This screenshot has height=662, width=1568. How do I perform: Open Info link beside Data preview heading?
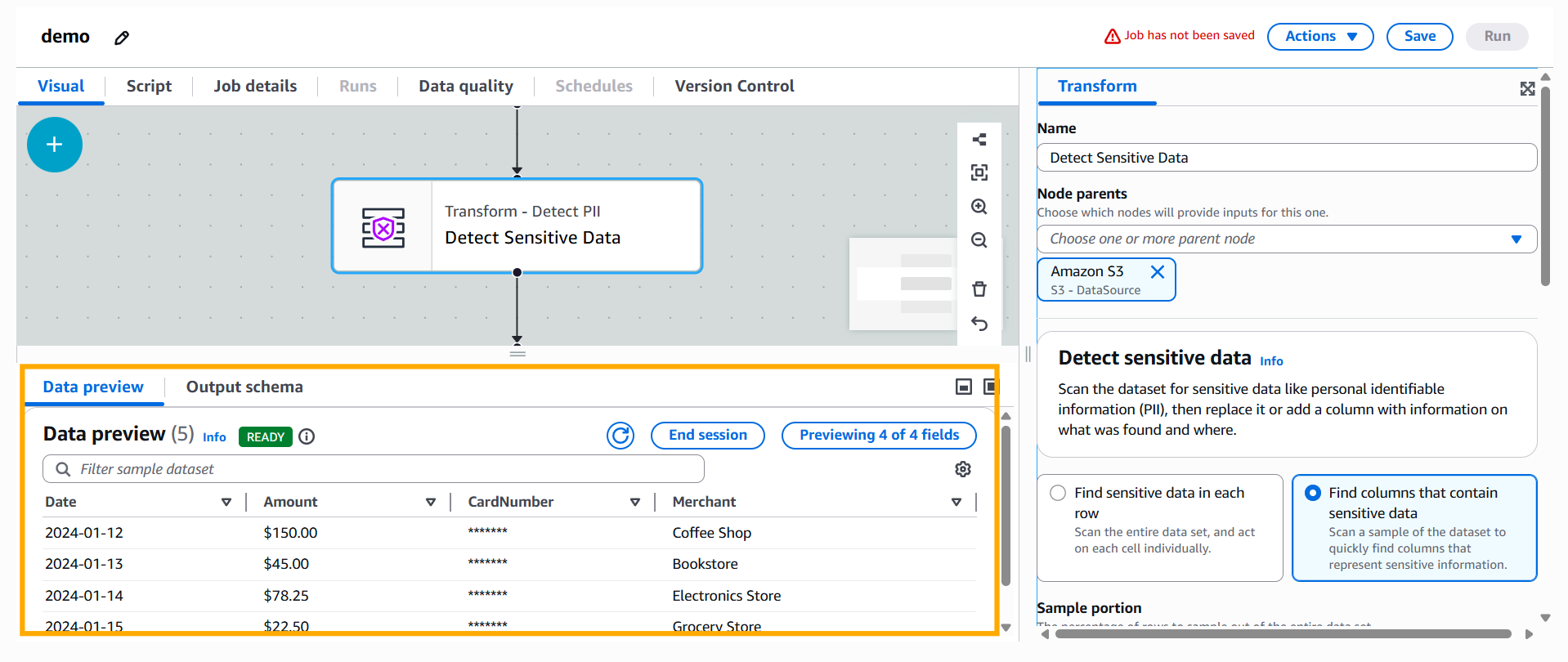[x=214, y=437]
